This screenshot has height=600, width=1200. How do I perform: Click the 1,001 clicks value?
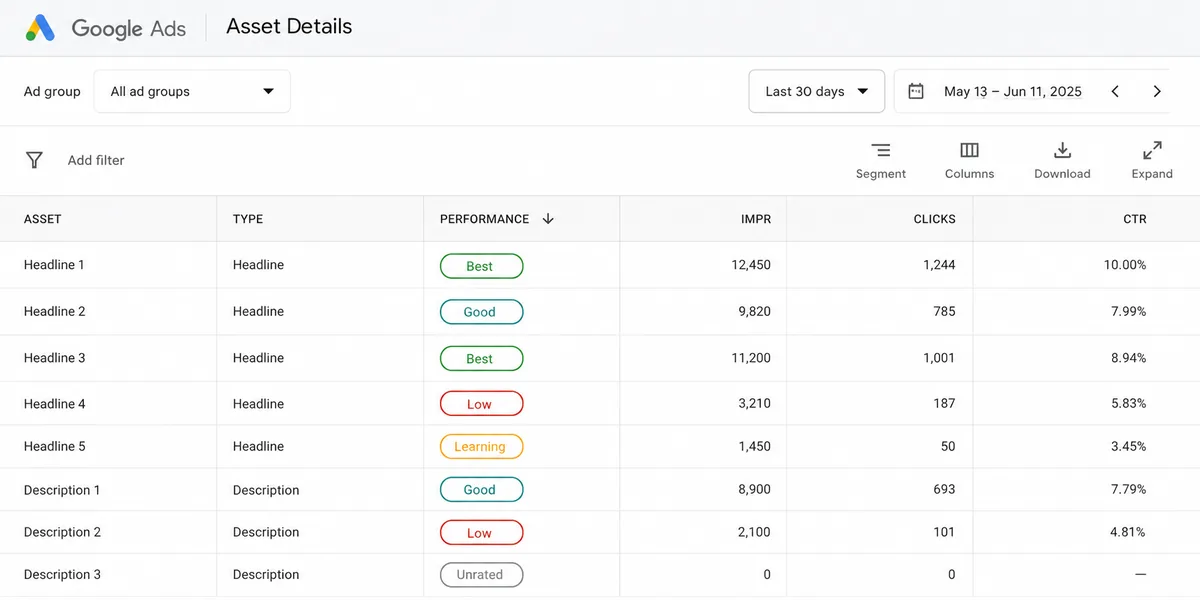[x=939, y=357]
